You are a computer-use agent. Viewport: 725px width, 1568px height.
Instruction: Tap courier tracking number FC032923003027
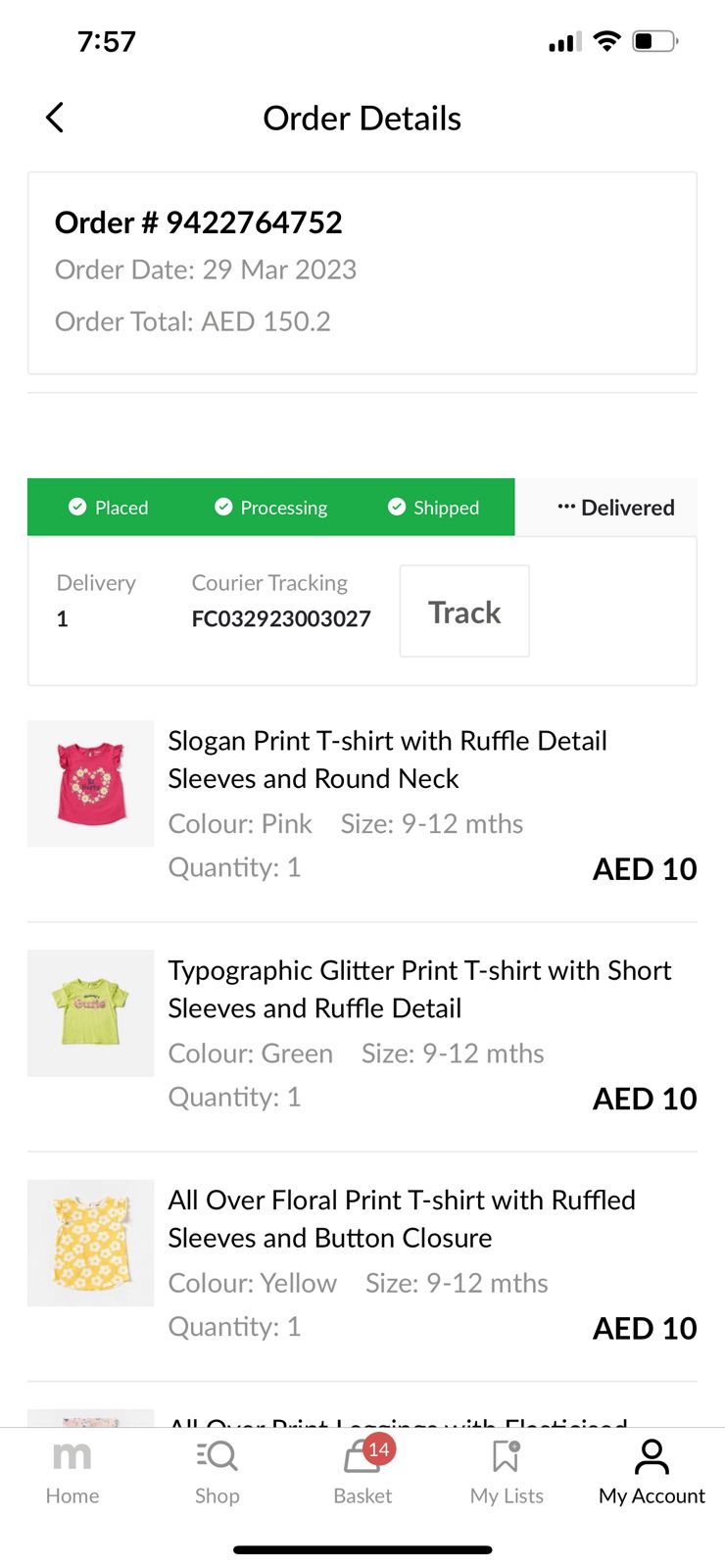[281, 618]
